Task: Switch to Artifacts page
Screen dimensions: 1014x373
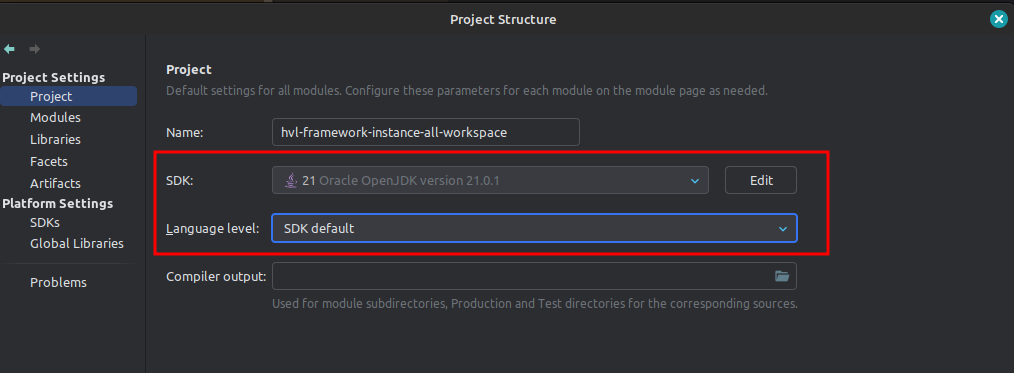Action: [56, 184]
